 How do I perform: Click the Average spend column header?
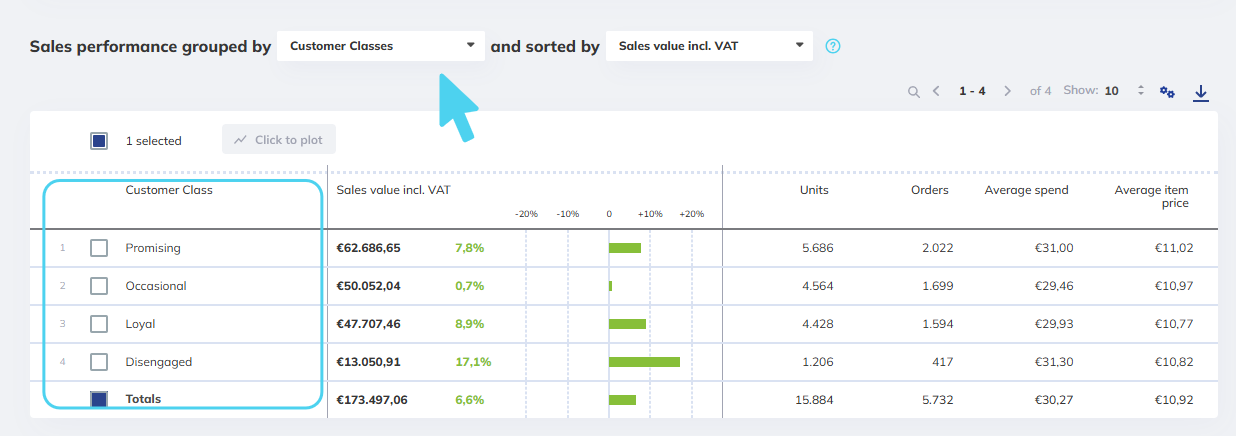click(x=1026, y=190)
